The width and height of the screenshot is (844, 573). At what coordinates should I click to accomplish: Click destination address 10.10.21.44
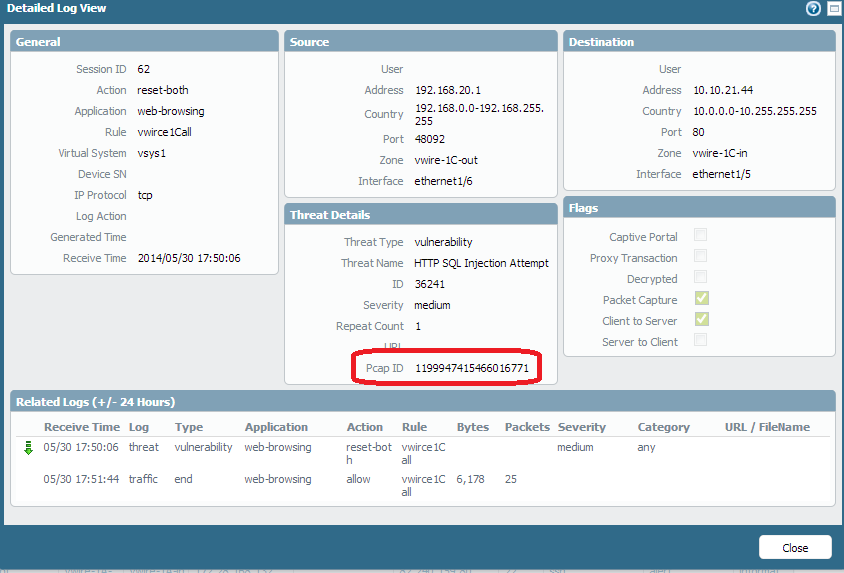723,90
